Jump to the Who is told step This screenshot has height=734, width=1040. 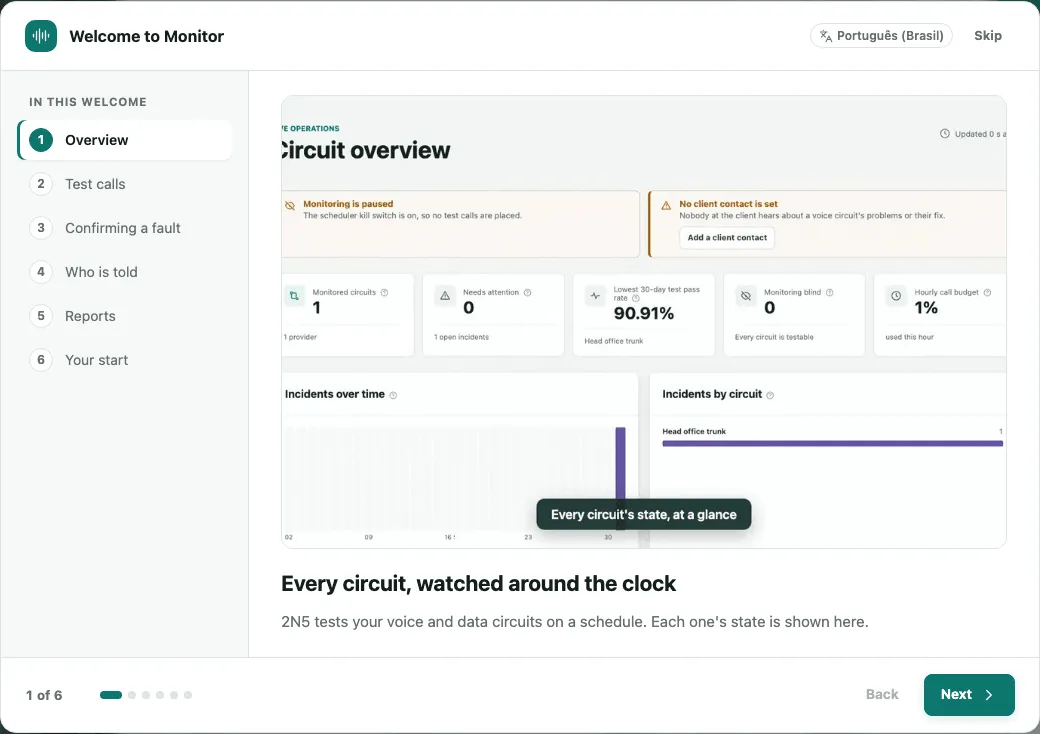pos(125,272)
